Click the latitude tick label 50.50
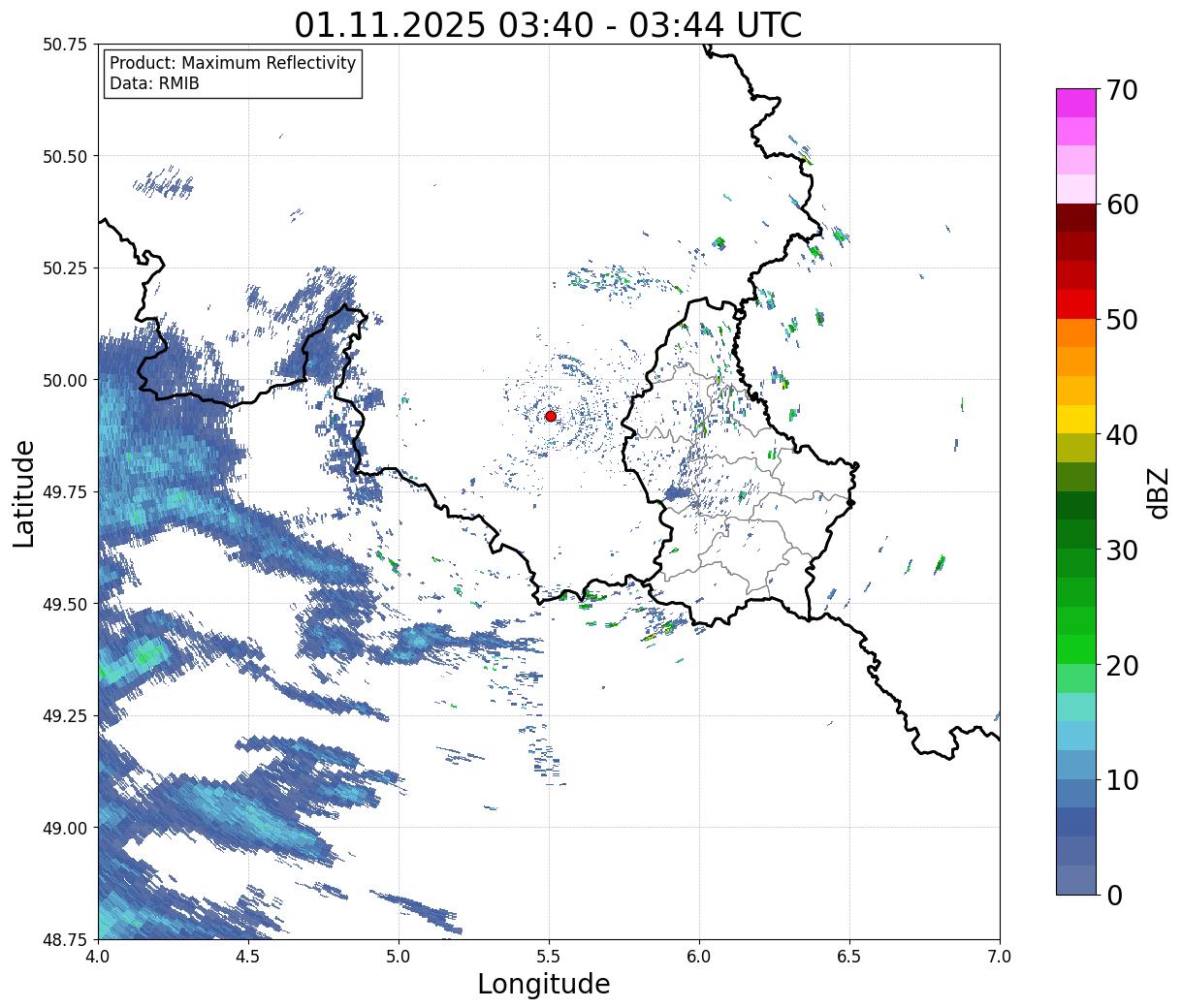Image resolution: width=1182 pixels, height=1008 pixels. [64, 156]
